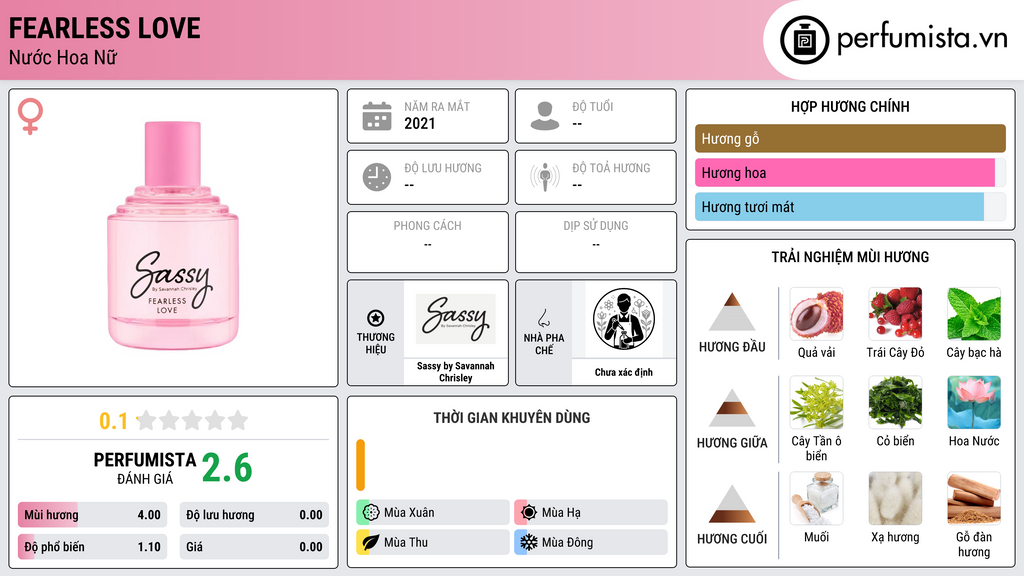Click the Hợp Hương Chính heading

point(850,106)
